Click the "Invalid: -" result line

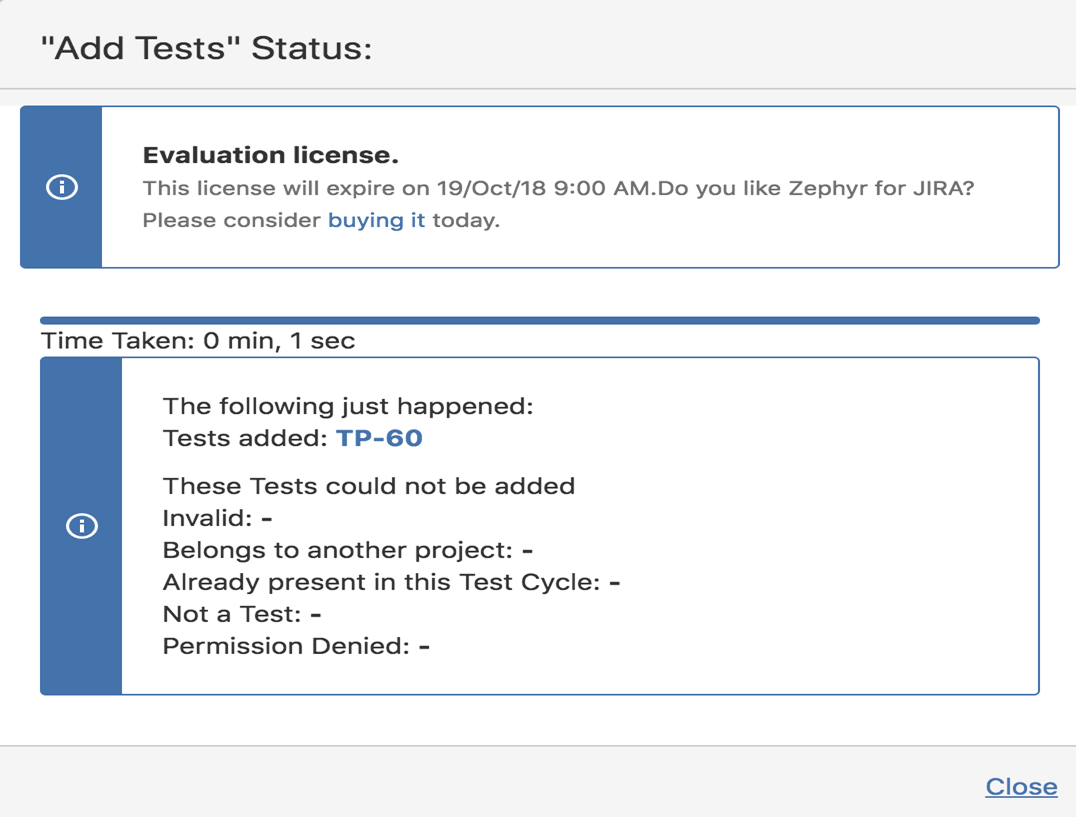click(218, 518)
